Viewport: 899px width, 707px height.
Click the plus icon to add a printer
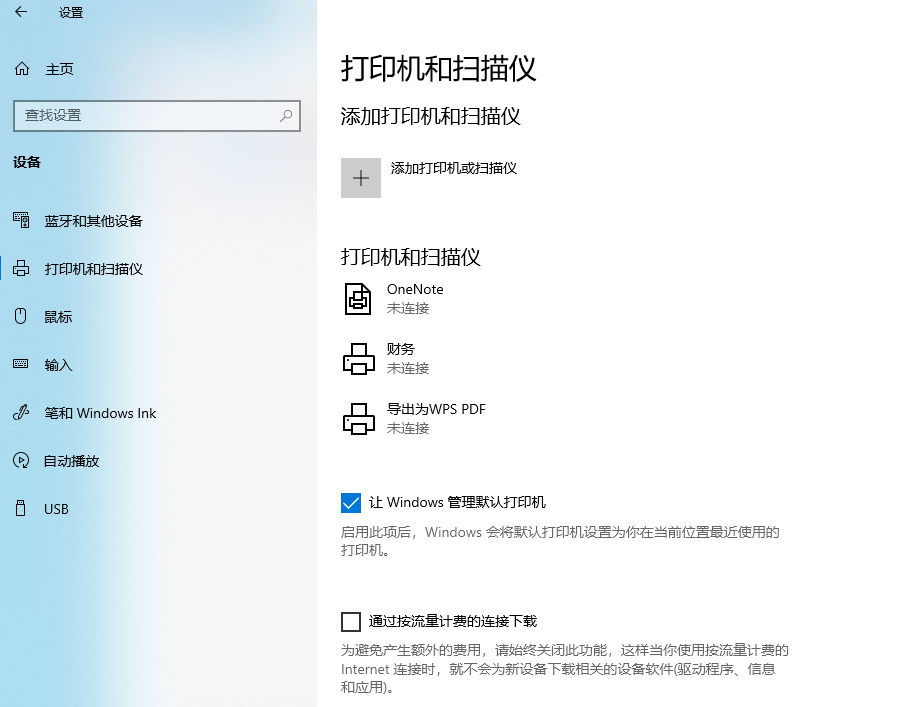pos(361,178)
